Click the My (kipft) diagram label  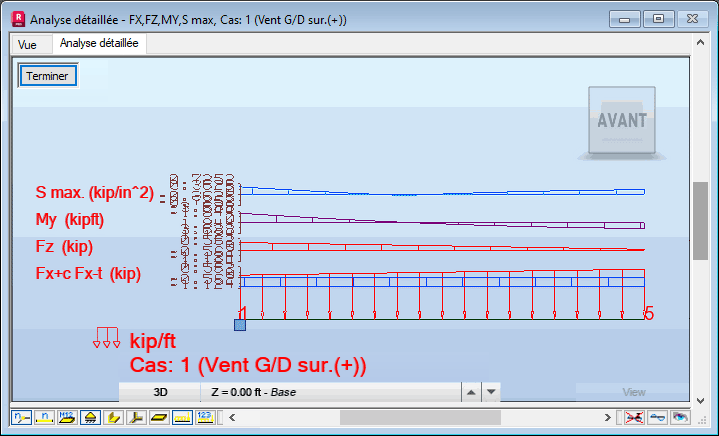[70, 220]
